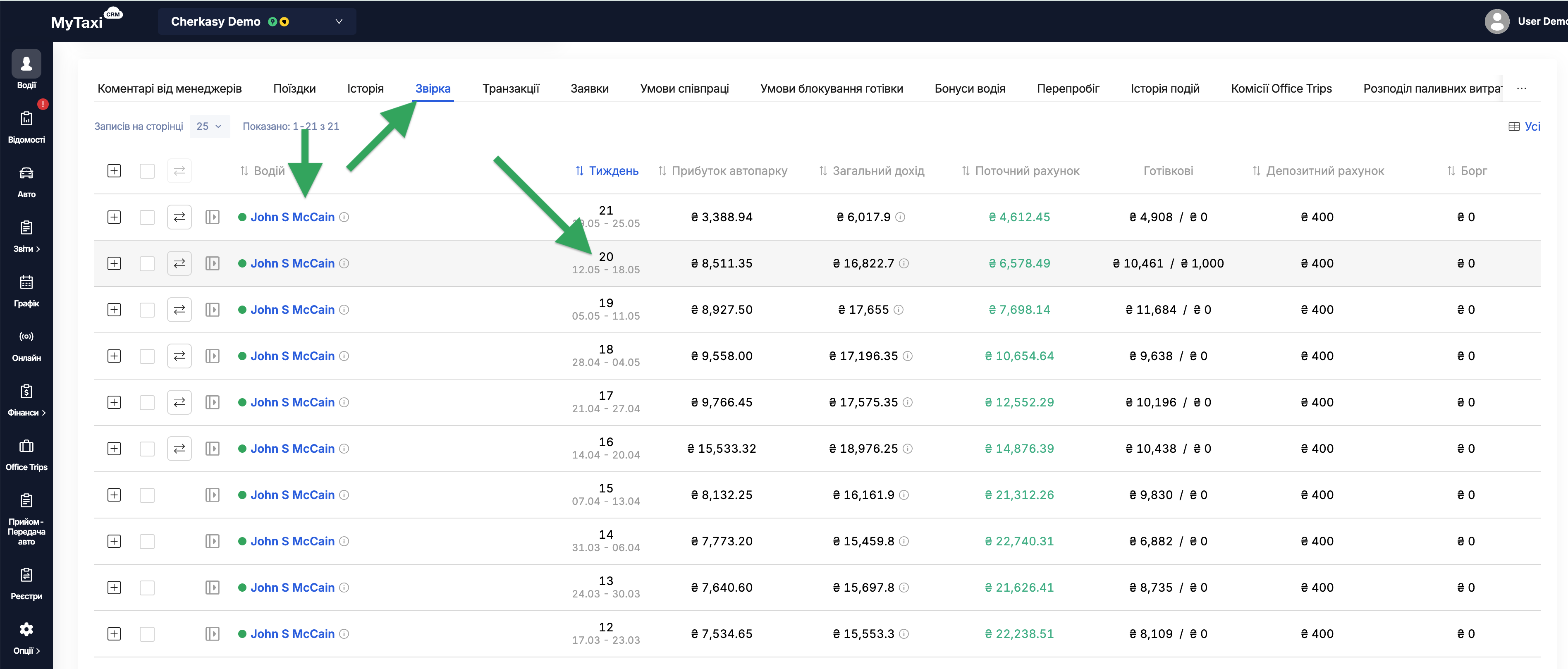Click transfer arrows icon for week 21

click(x=179, y=217)
